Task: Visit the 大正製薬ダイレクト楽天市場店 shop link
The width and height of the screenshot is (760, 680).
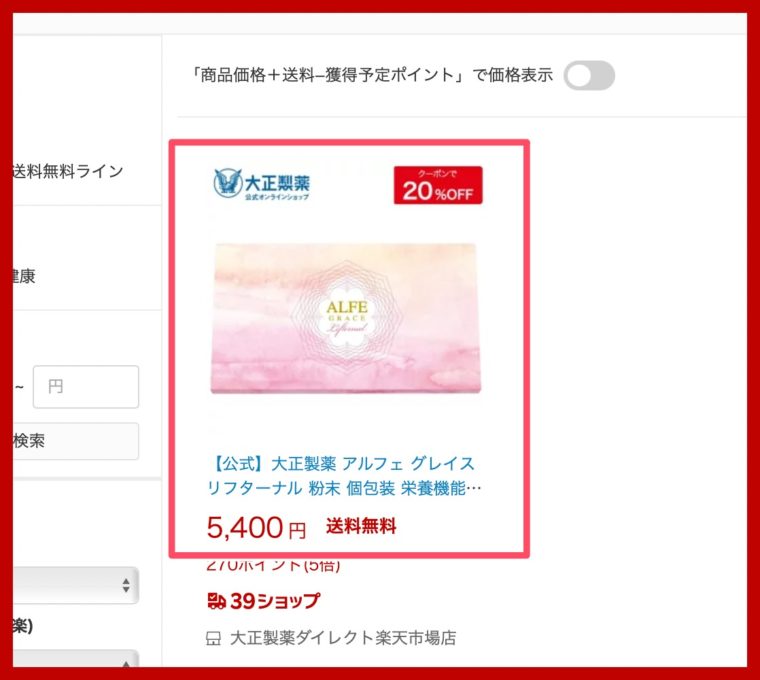Action: 343,638
